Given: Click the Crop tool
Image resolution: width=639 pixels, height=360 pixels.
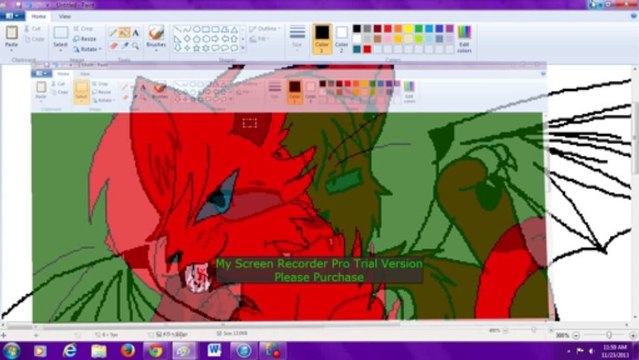Looking at the screenshot, I should click(x=83, y=29).
